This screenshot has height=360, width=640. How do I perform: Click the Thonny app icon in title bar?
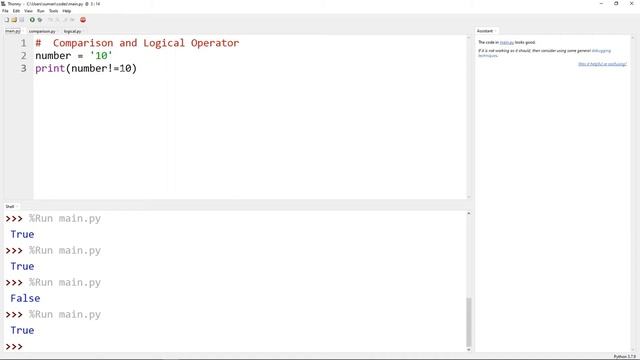pyautogui.click(x=3, y=4)
